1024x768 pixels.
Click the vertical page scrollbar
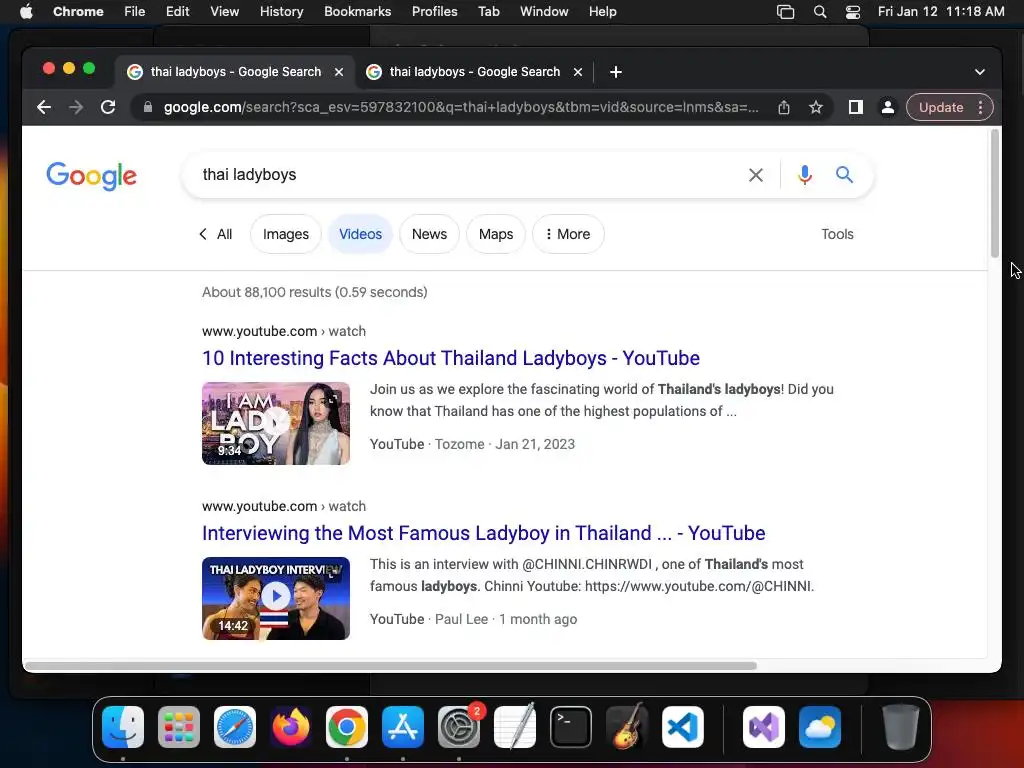(x=995, y=193)
